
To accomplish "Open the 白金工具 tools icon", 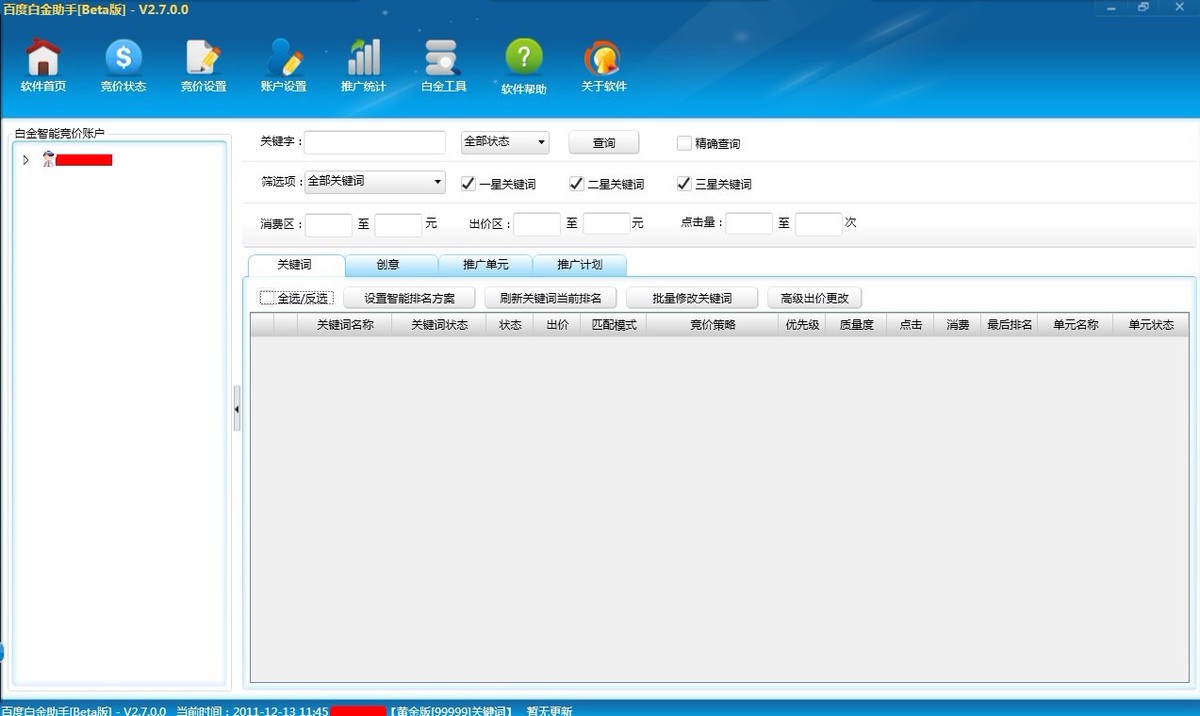I will (x=443, y=59).
